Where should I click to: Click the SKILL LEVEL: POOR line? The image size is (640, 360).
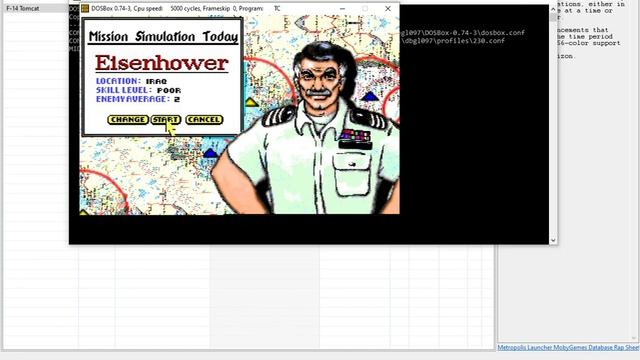coord(138,90)
